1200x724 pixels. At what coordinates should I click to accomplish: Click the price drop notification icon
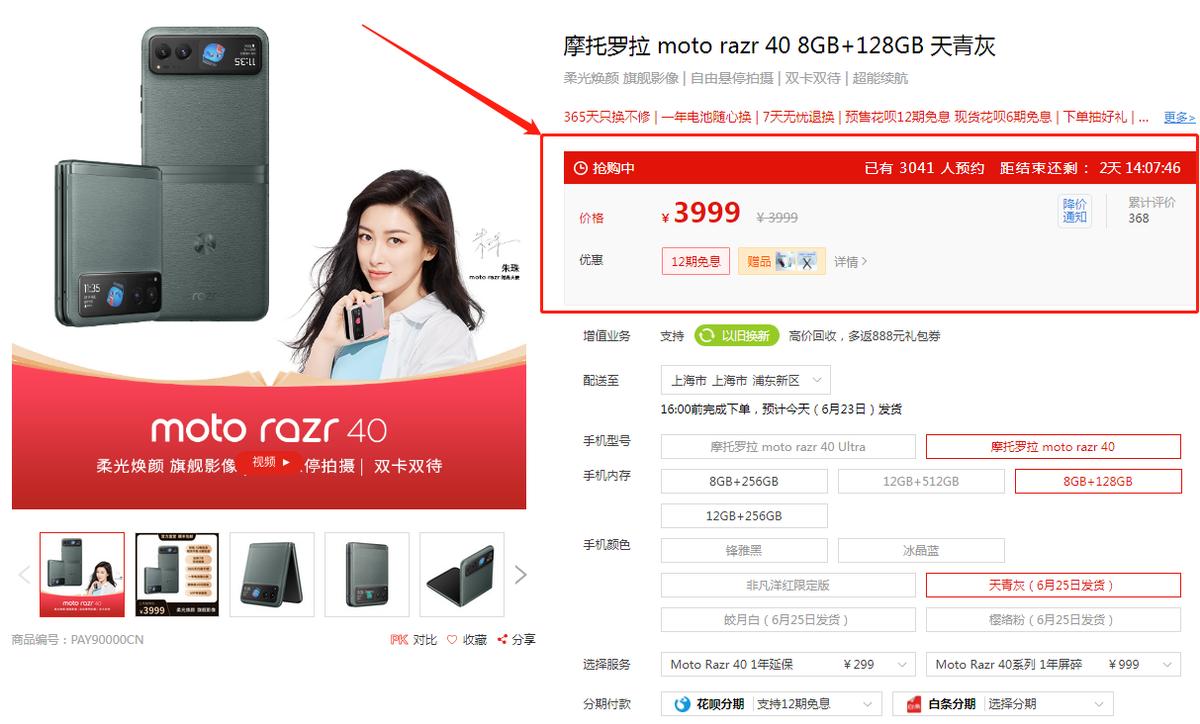pos(1075,211)
